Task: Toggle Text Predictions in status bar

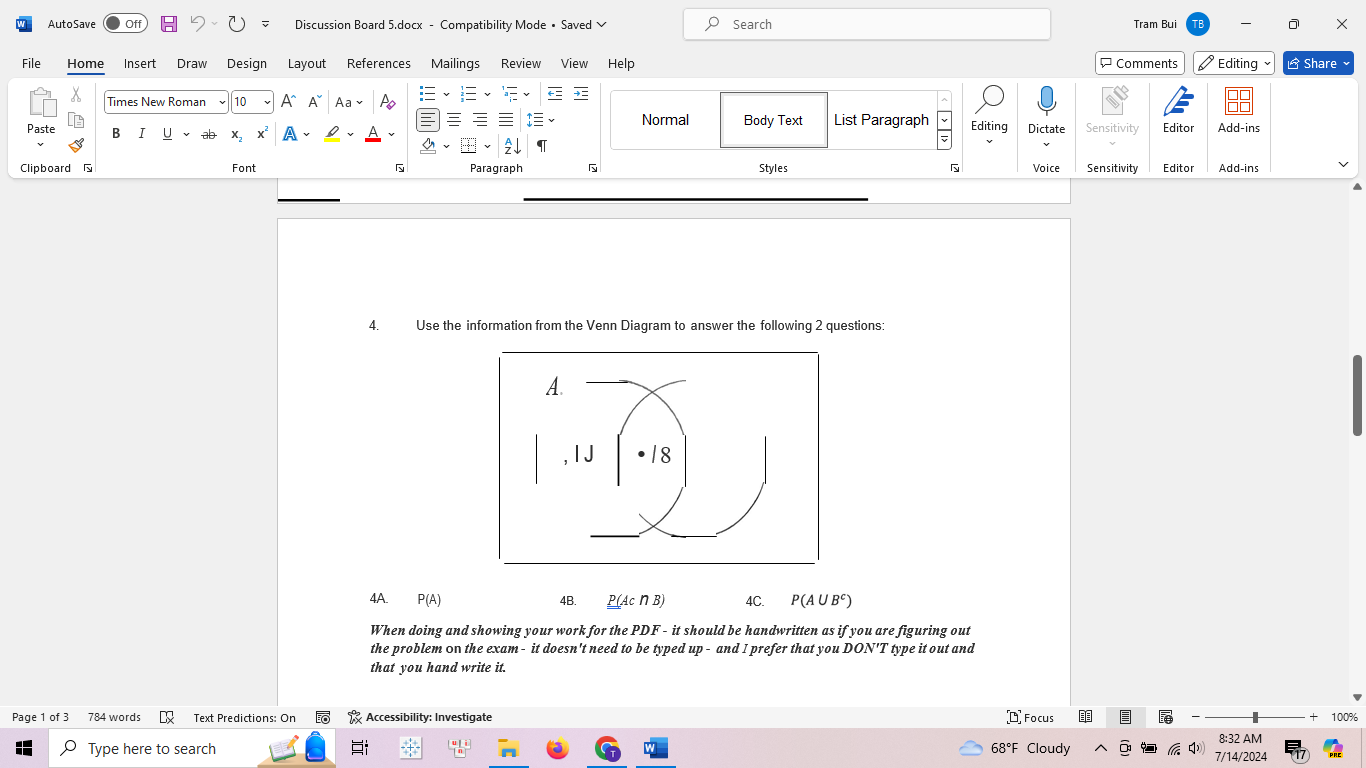Action: [x=244, y=717]
